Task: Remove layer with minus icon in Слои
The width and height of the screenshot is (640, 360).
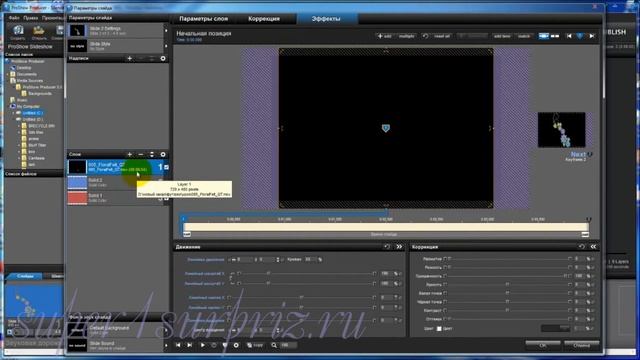Action: coord(141,154)
